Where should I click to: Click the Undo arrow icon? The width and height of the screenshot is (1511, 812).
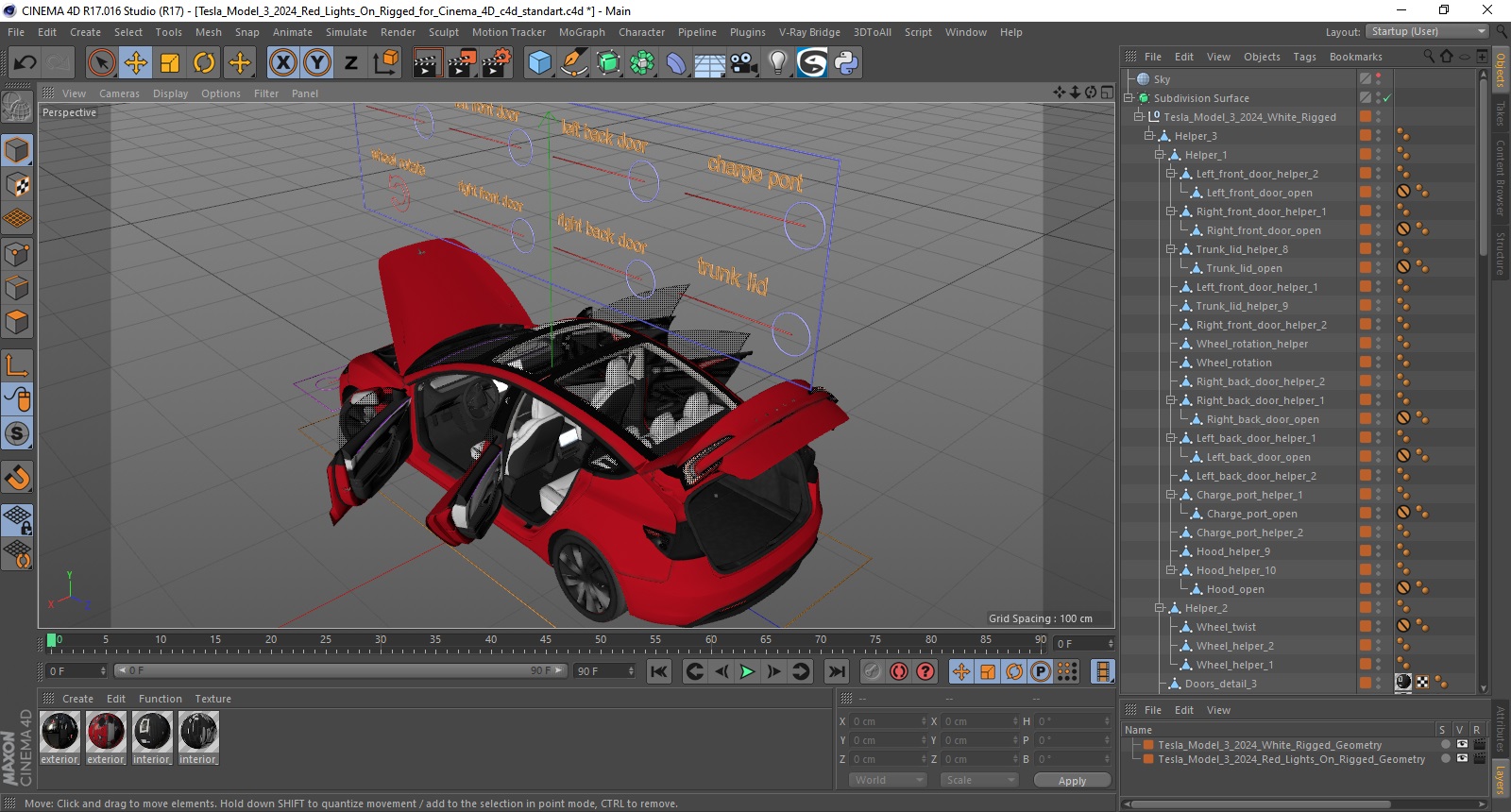tap(25, 63)
